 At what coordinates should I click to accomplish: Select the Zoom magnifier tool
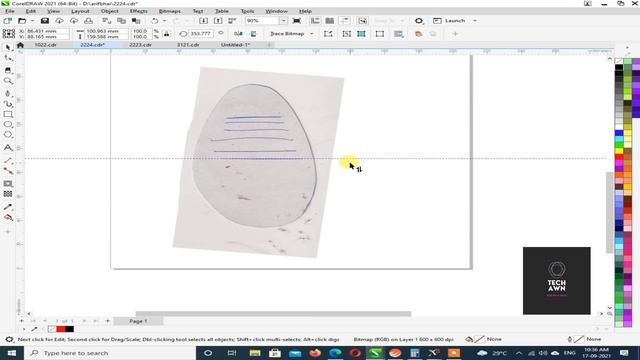tap(8, 81)
